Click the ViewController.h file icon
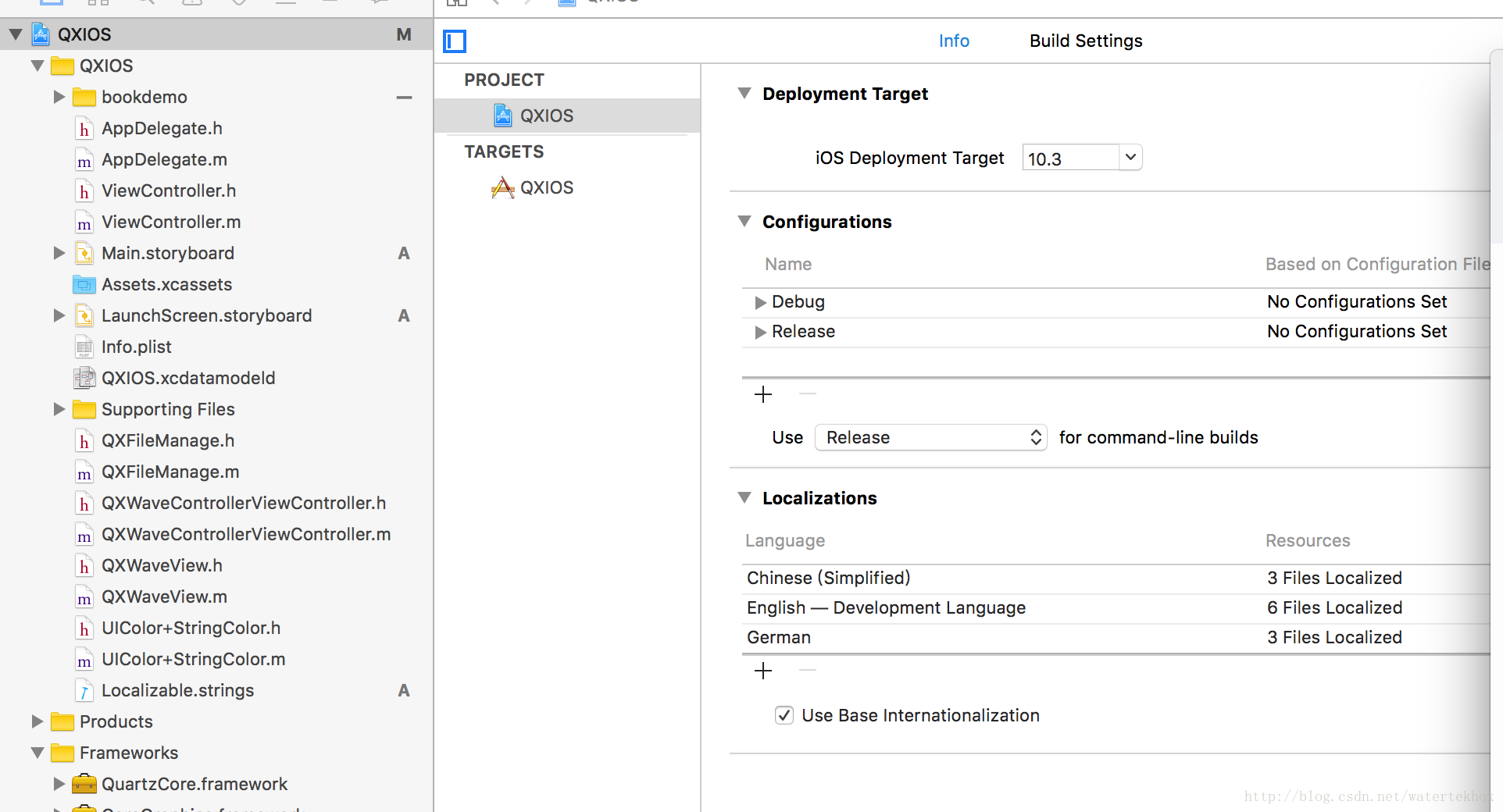The image size is (1503, 812). 84,191
